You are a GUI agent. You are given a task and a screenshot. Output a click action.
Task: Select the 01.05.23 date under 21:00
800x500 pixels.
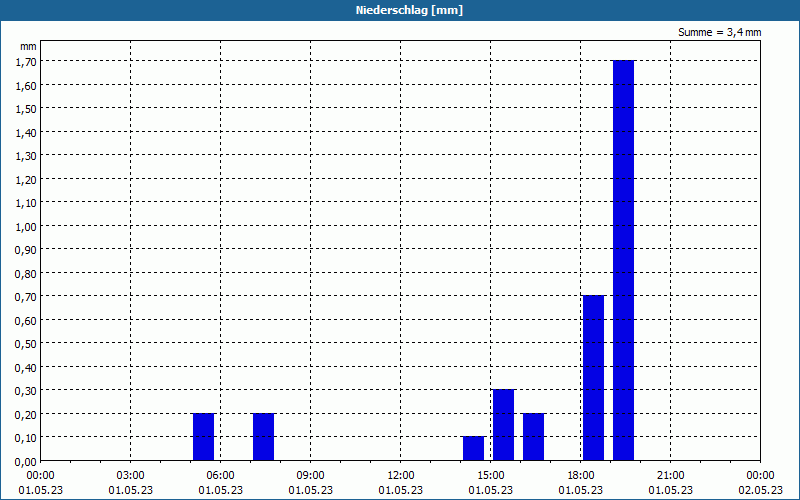[670, 490]
